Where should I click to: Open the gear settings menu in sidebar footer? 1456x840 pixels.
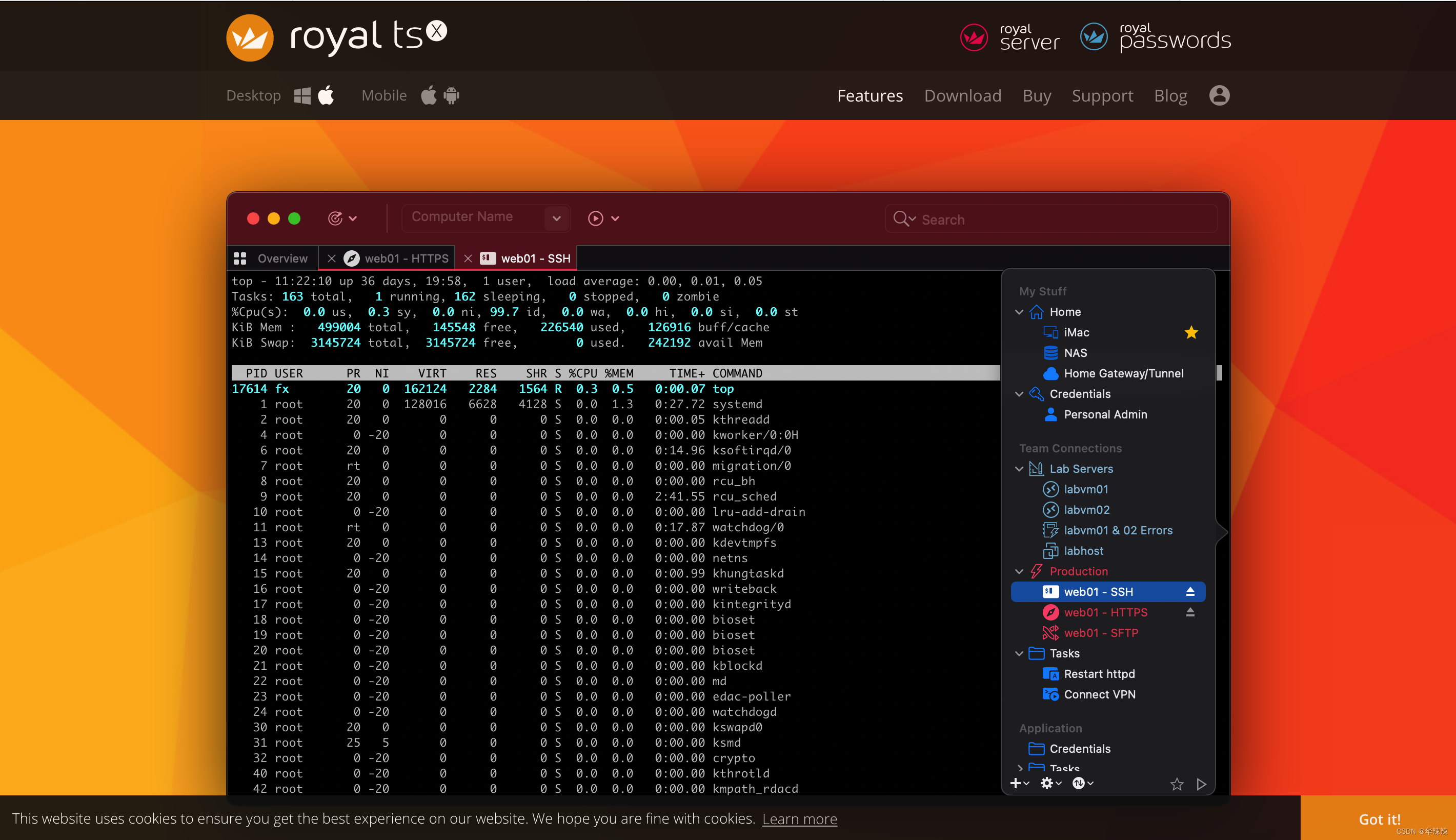pyautogui.click(x=1050, y=784)
